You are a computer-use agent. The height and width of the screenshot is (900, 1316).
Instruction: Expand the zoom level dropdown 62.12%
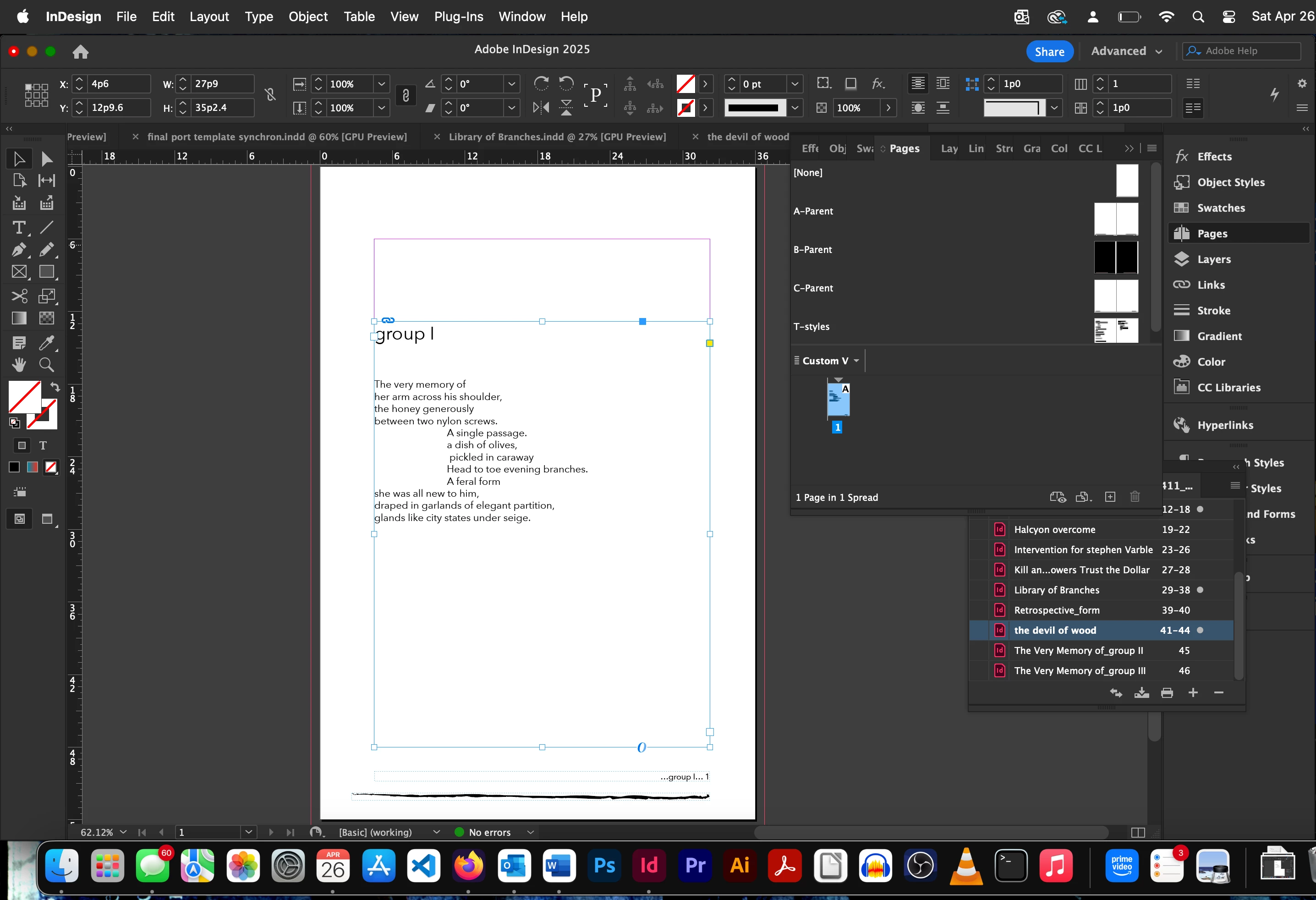[123, 832]
